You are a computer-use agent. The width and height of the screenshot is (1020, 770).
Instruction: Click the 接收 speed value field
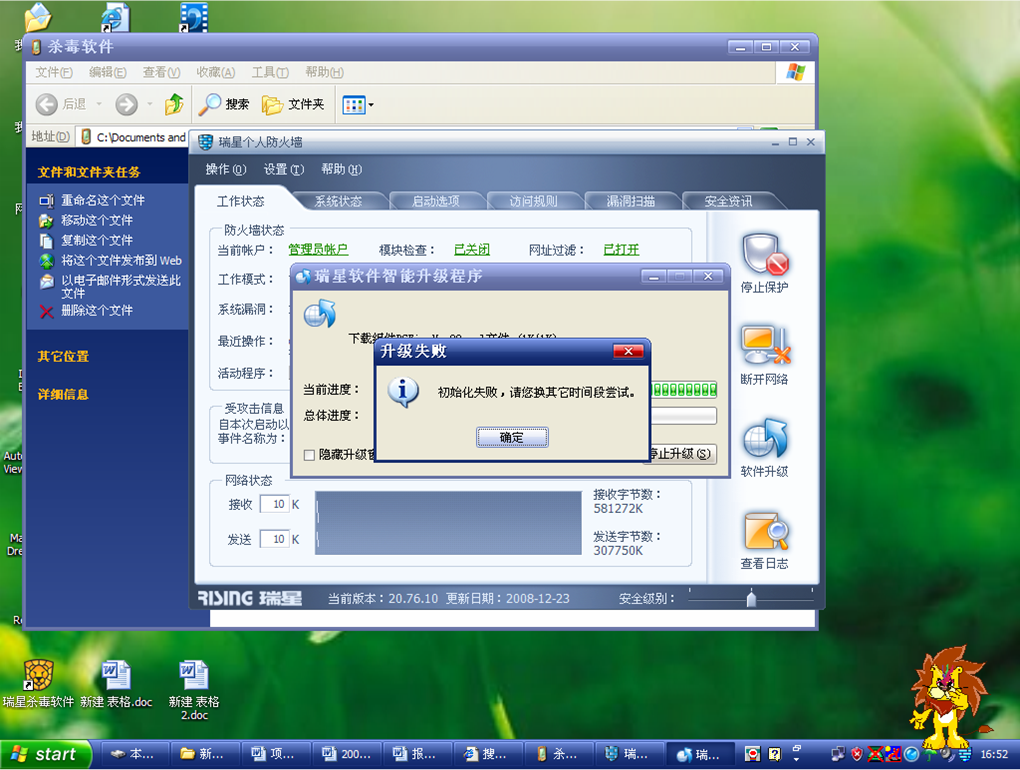tap(275, 504)
